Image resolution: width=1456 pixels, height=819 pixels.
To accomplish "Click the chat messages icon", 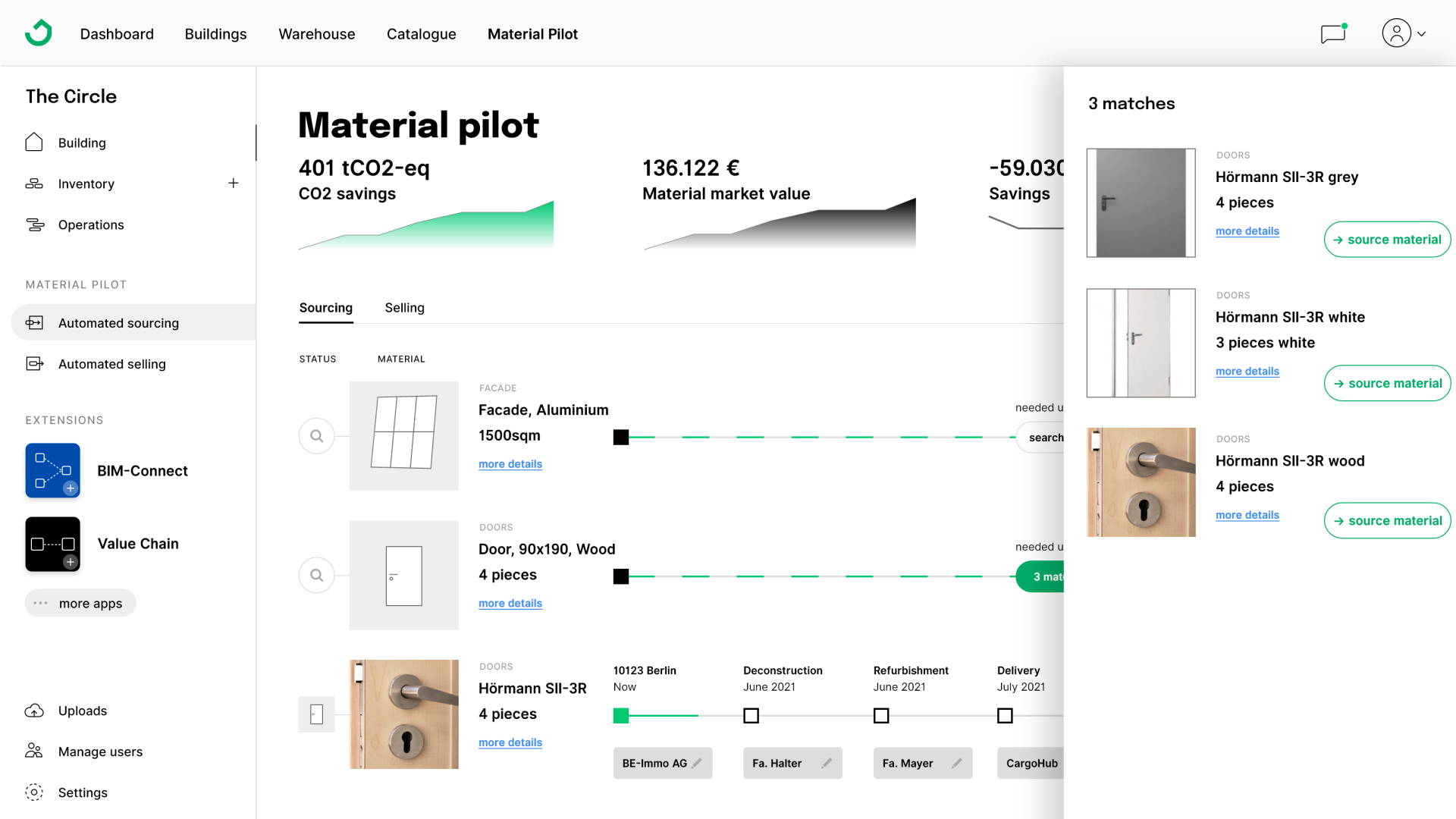I will (x=1332, y=34).
